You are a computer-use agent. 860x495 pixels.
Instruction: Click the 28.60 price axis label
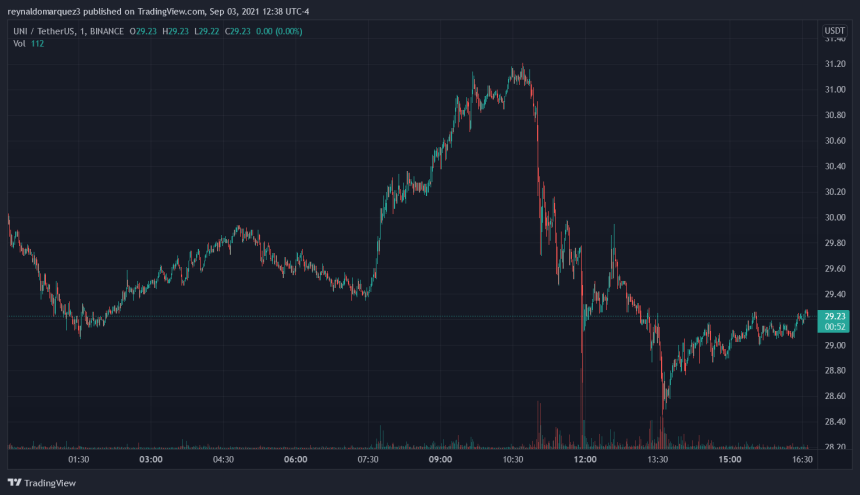click(x=834, y=396)
